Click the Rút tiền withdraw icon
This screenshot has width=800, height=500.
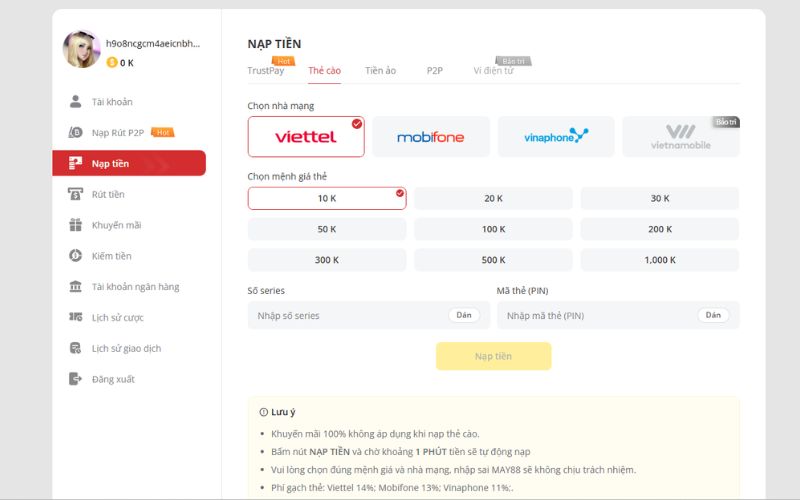pos(75,194)
